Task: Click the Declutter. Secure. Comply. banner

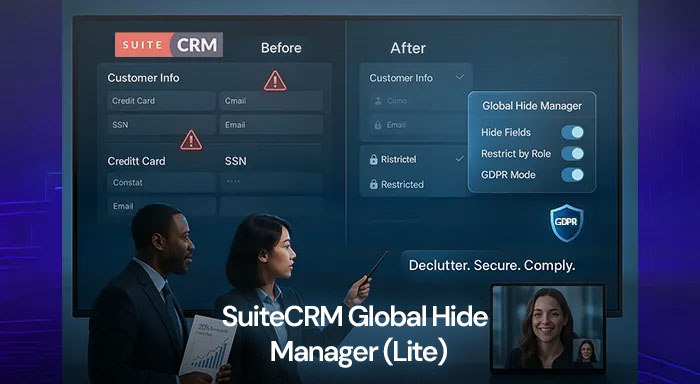Action: pyautogui.click(x=492, y=265)
